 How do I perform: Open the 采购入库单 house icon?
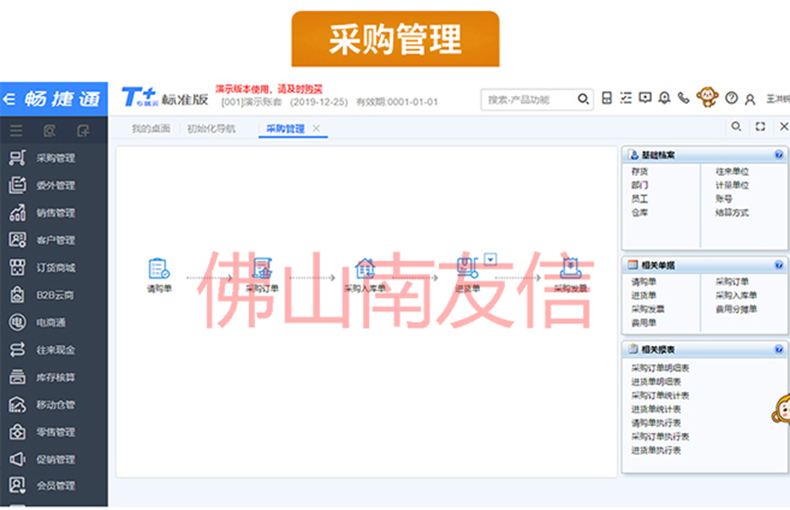click(365, 268)
